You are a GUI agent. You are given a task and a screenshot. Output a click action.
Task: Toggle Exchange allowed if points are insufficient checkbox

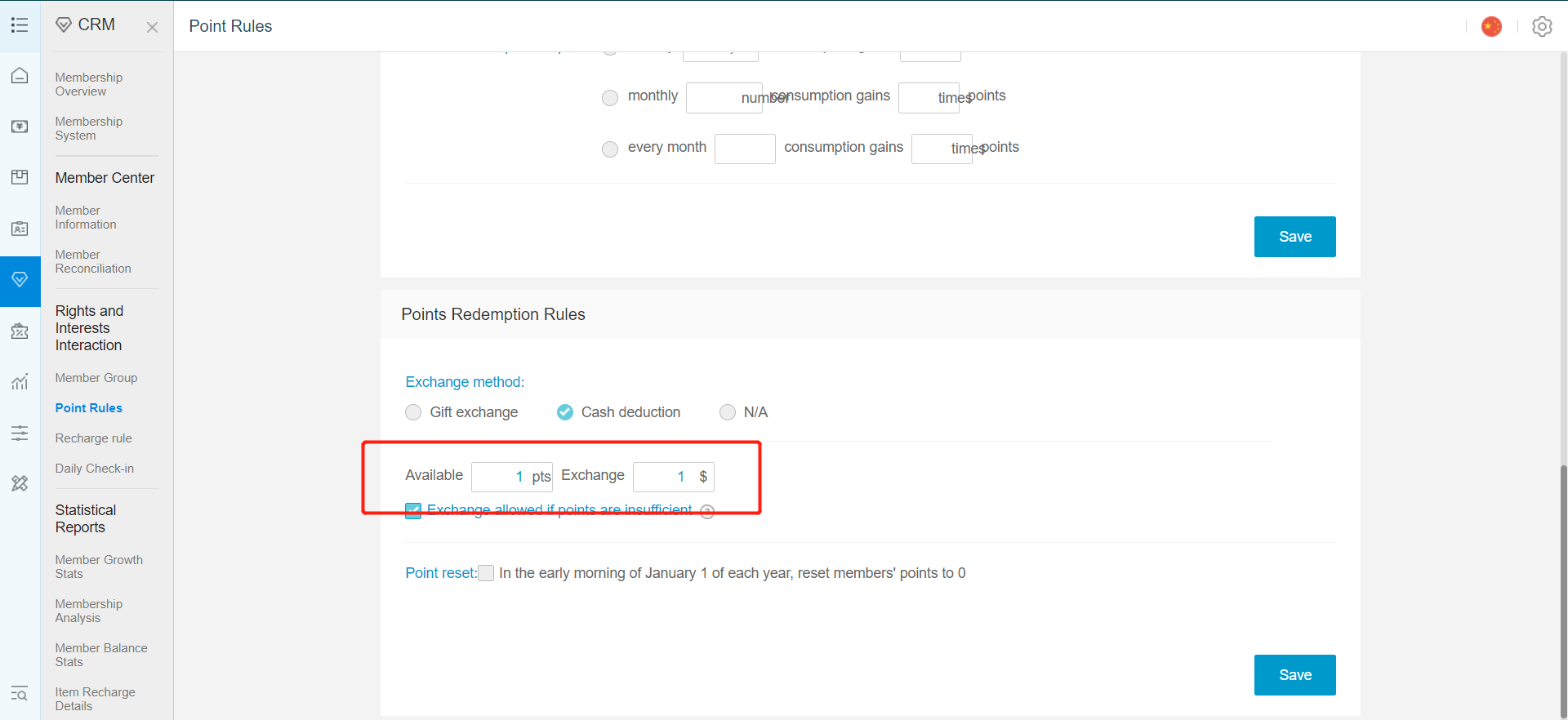[413, 511]
